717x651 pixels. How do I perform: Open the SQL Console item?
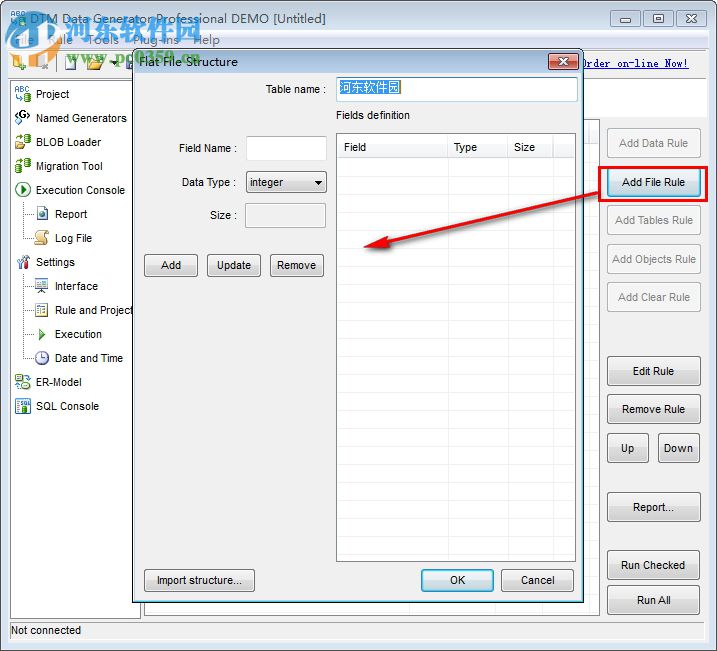pos(68,406)
